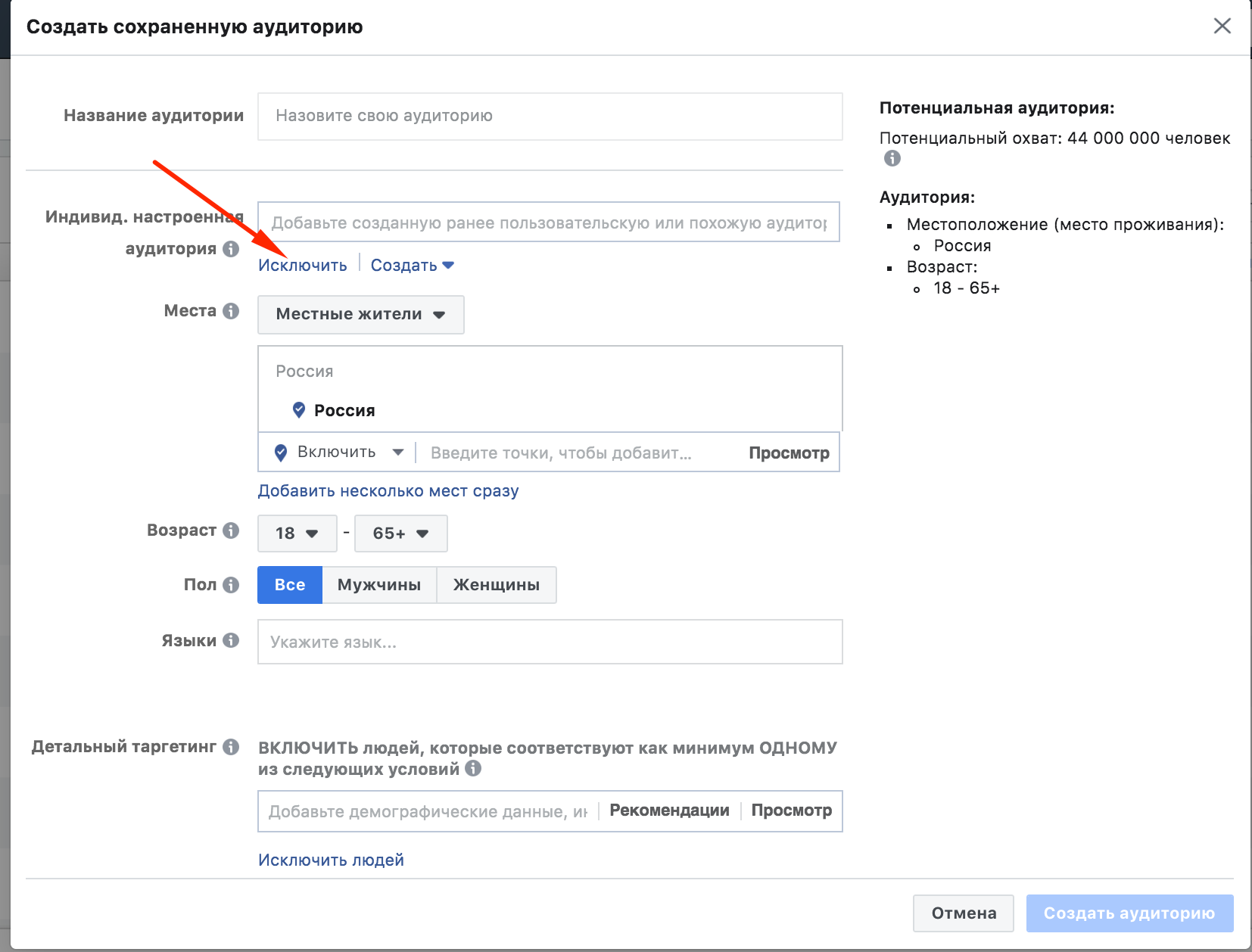Click the detailed targeting input field
Viewport: 1252px width, 952px height.
[428, 811]
